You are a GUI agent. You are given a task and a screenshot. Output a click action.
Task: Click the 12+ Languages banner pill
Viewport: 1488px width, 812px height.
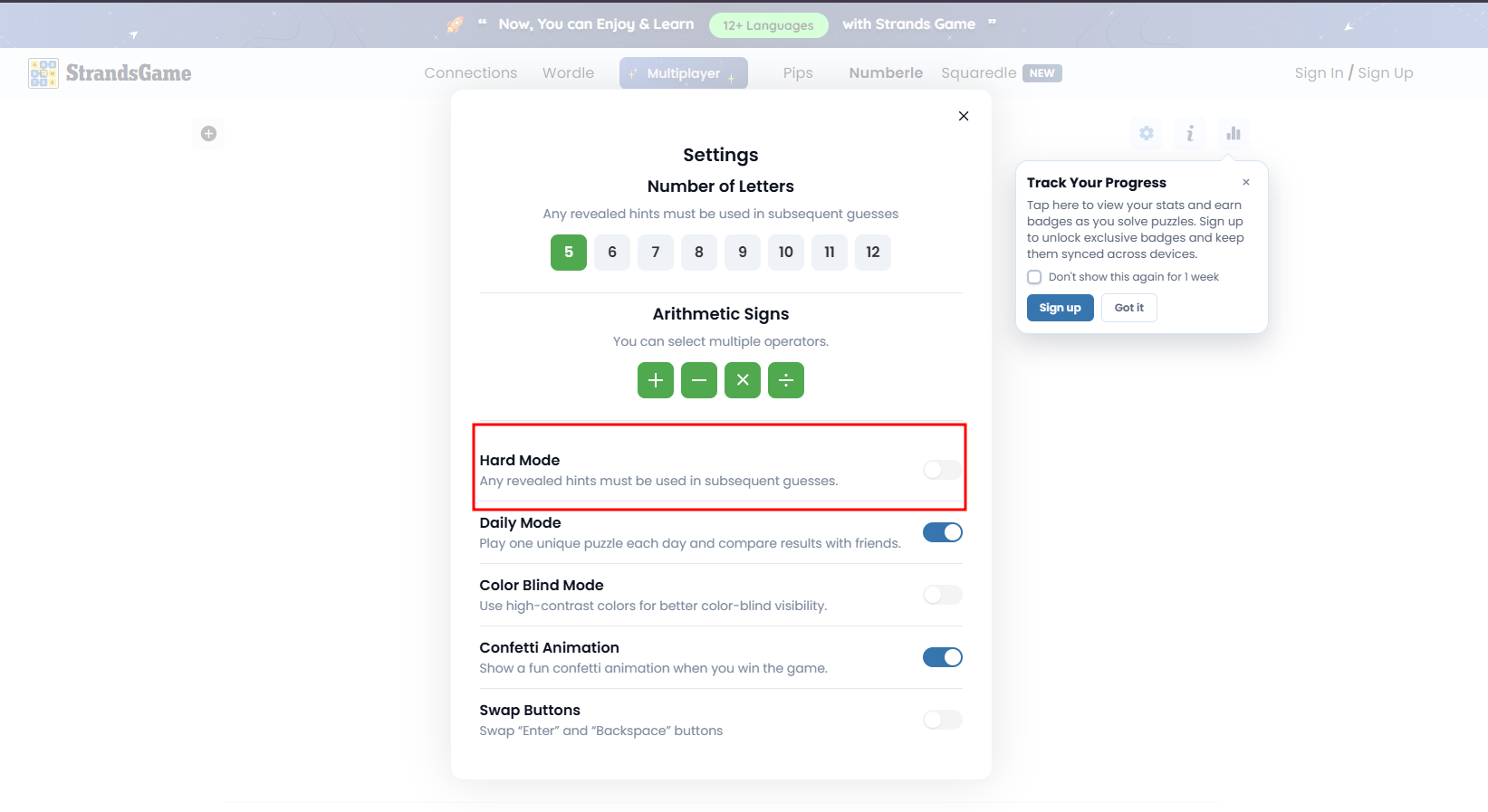click(768, 25)
